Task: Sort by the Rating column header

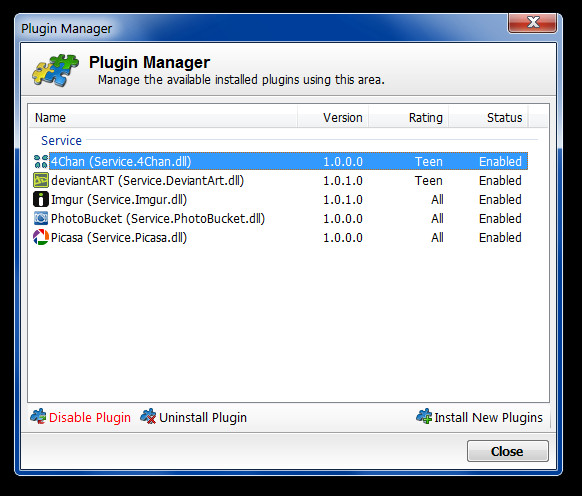Action: (x=409, y=117)
